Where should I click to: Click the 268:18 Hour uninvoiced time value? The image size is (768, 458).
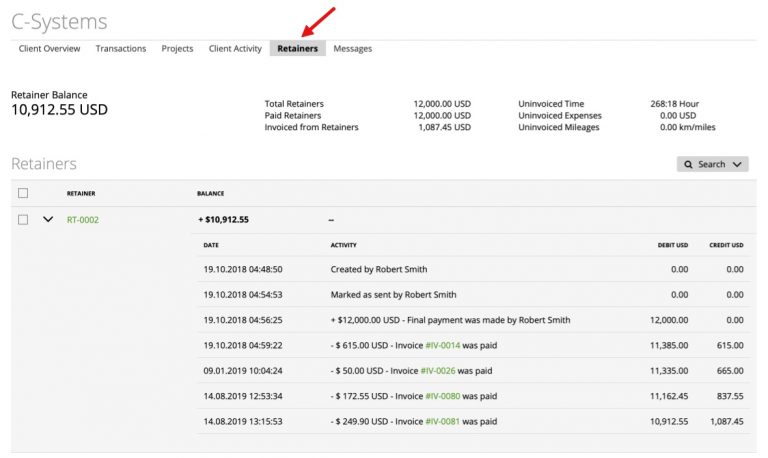tap(674, 104)
